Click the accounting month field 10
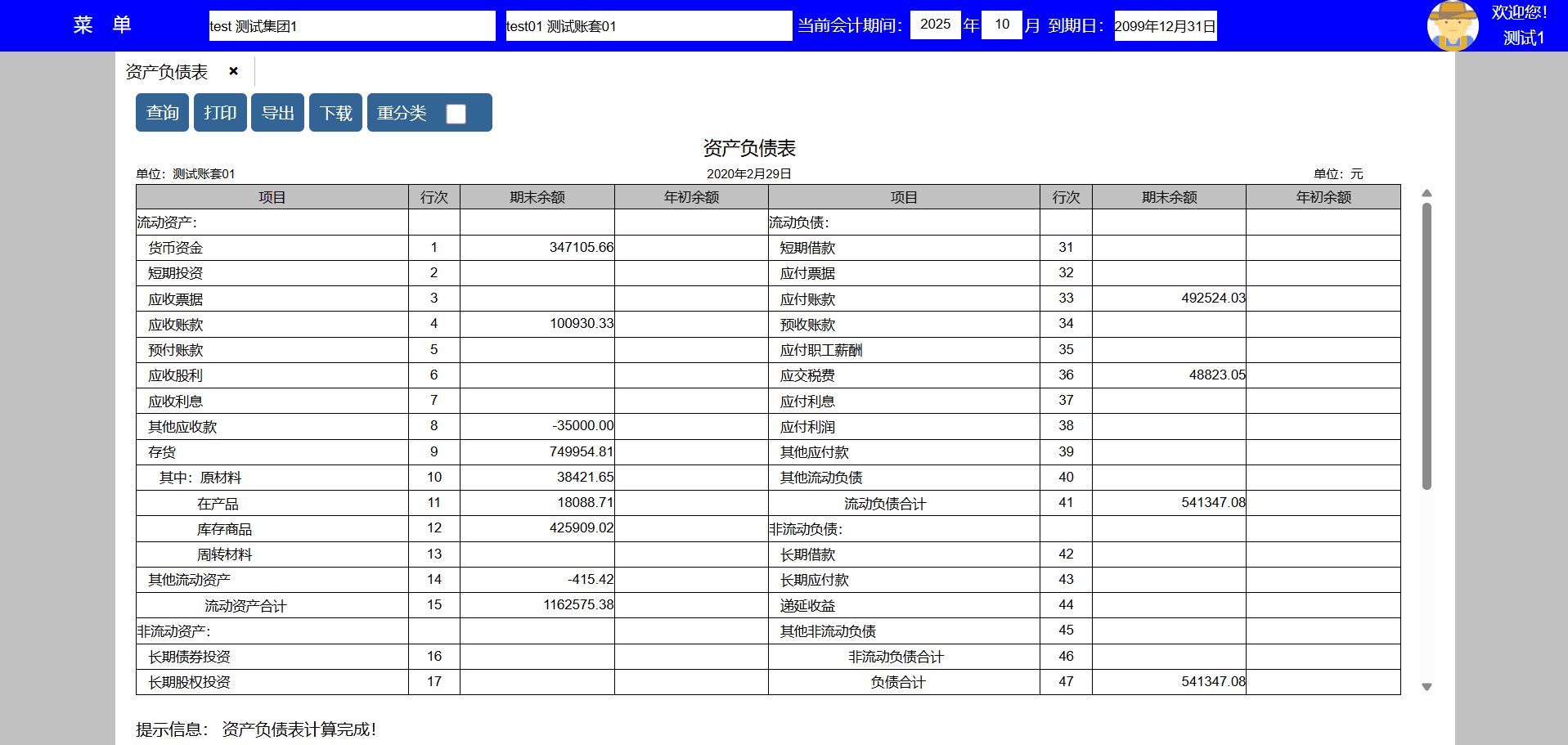This screenshot has height=745, width=1568. pyautogui.click(x=1001, y=25)
